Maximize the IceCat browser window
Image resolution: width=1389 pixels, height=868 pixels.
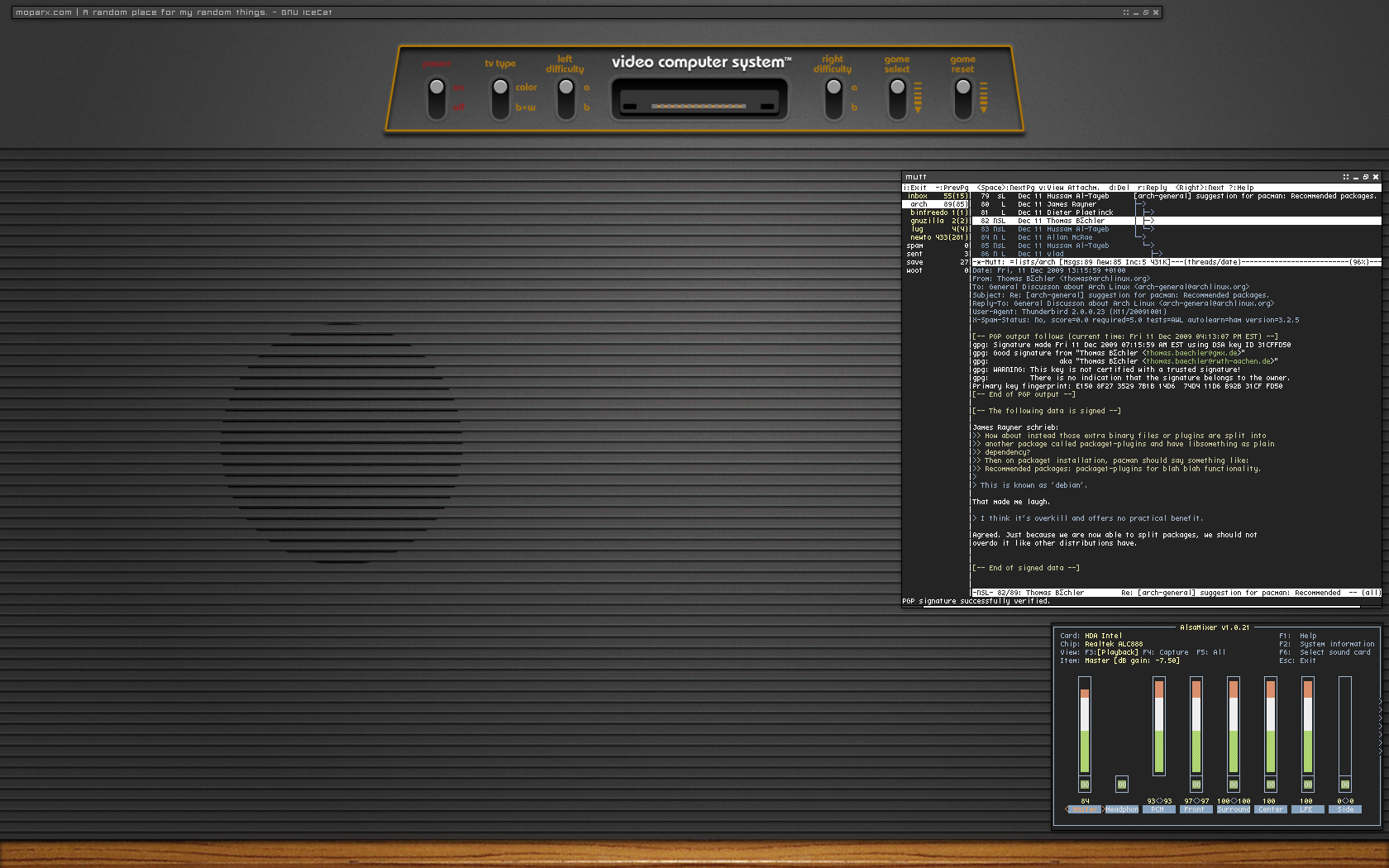pyautogui.click(x=1146, y=12)
